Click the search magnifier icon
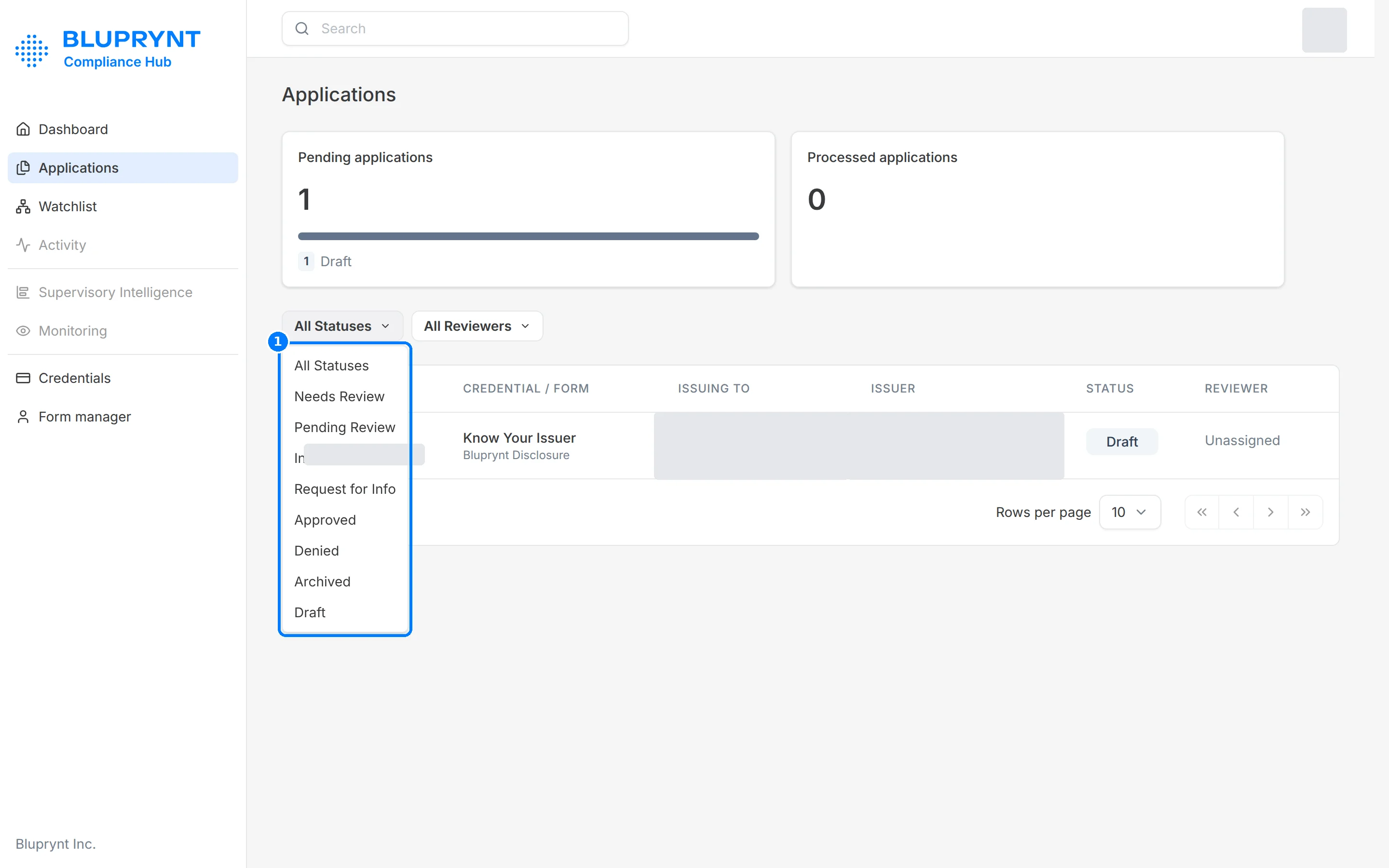The width and height of the screenshot is (1389, 868). pos(302,28)
